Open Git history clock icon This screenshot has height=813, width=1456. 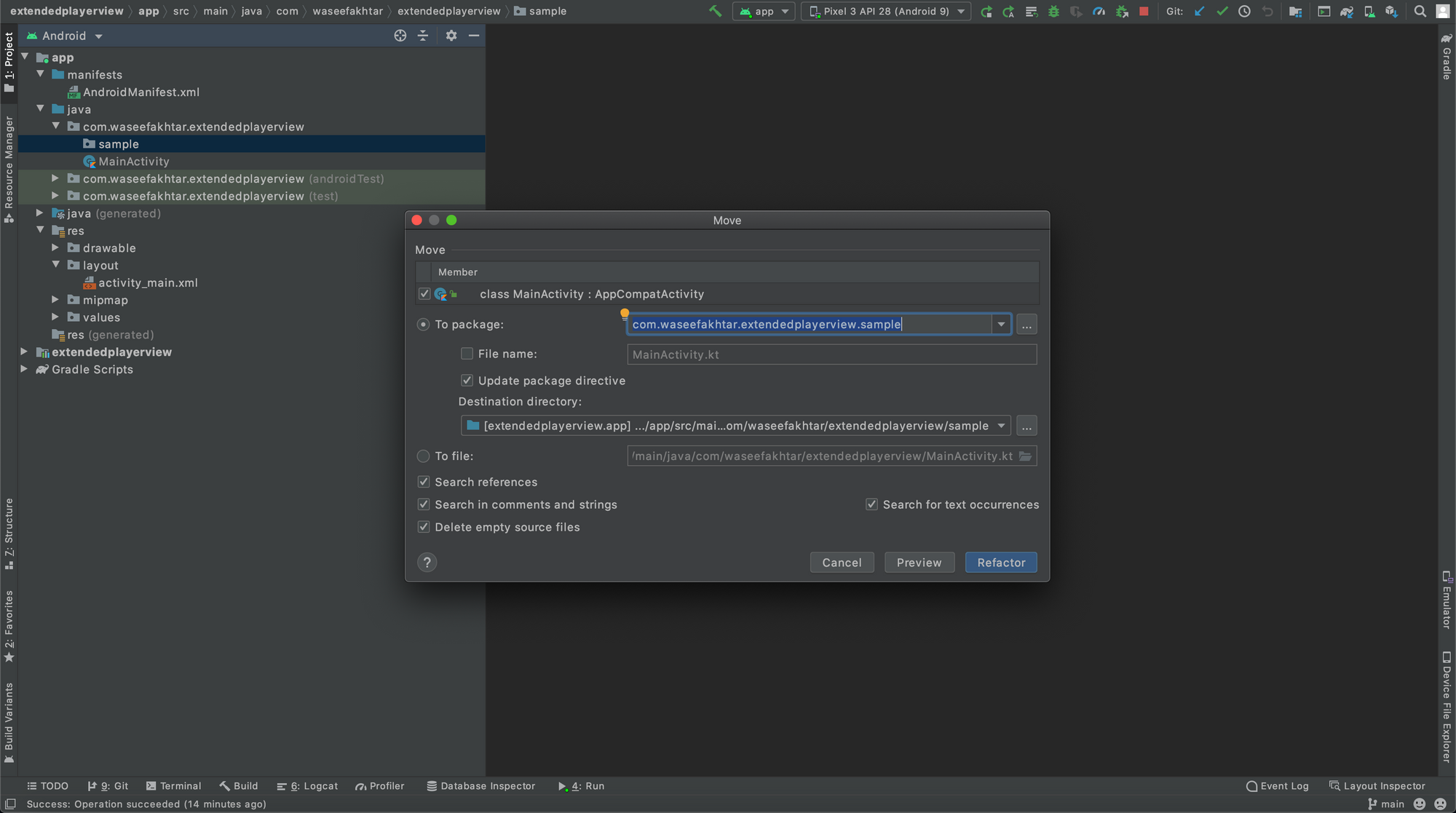click(x=1244, y=11)
